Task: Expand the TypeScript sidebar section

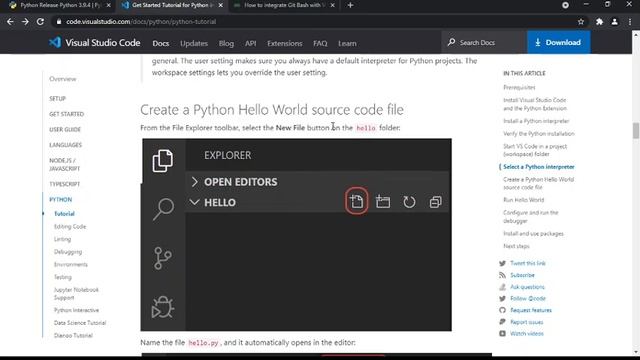Action: pyautogui.click(x=64, y=184)
